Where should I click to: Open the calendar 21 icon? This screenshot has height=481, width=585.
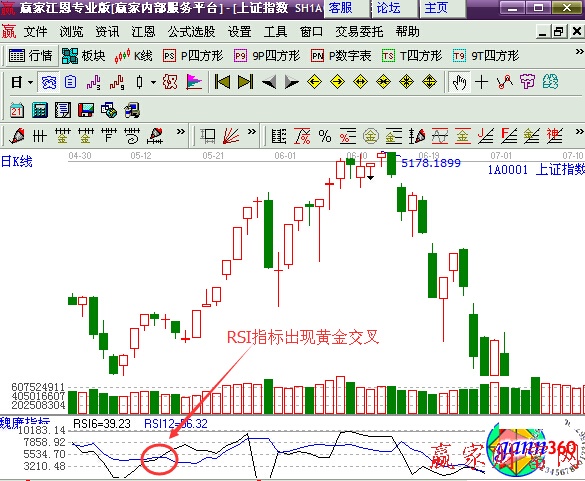point(17,110)
